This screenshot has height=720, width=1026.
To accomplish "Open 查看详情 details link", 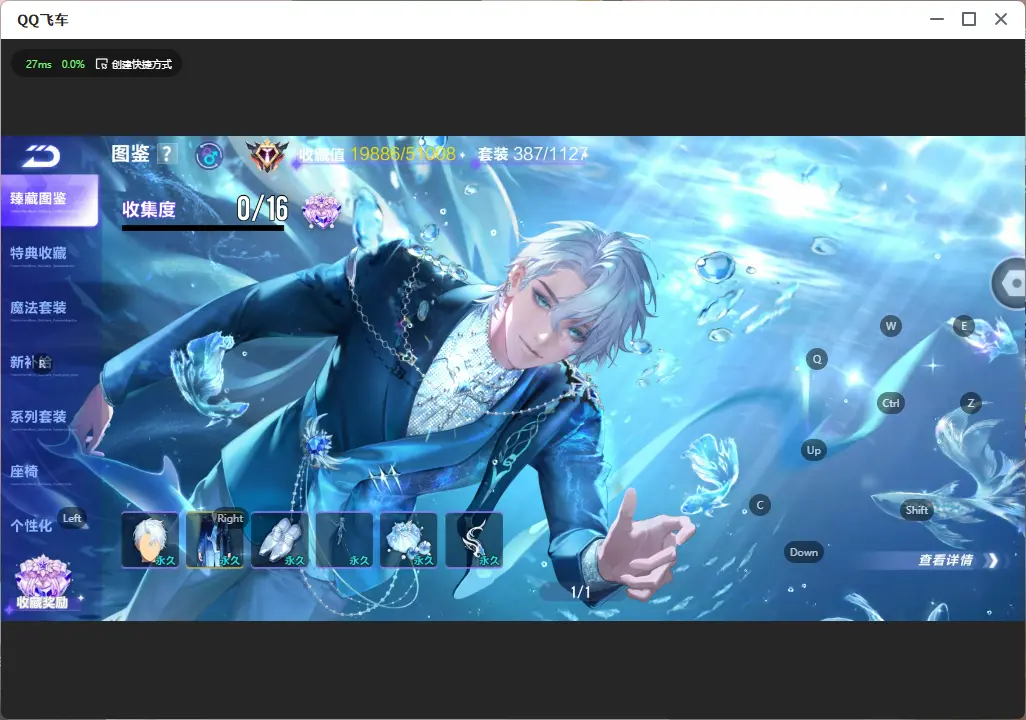I will pos(958,560).
